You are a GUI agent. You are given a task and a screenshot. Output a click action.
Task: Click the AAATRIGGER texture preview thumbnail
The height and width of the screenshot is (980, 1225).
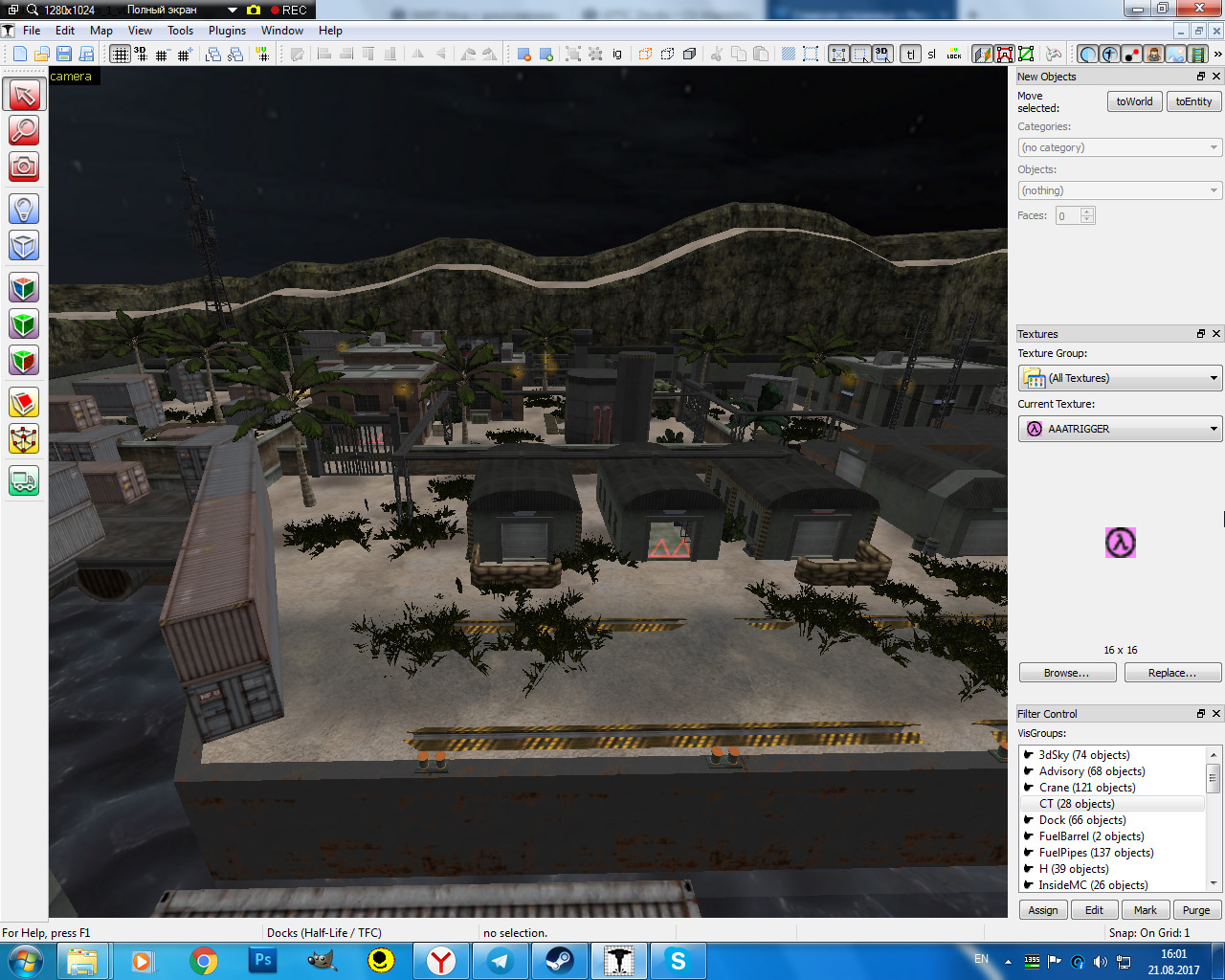click(x=1121, y=543)
